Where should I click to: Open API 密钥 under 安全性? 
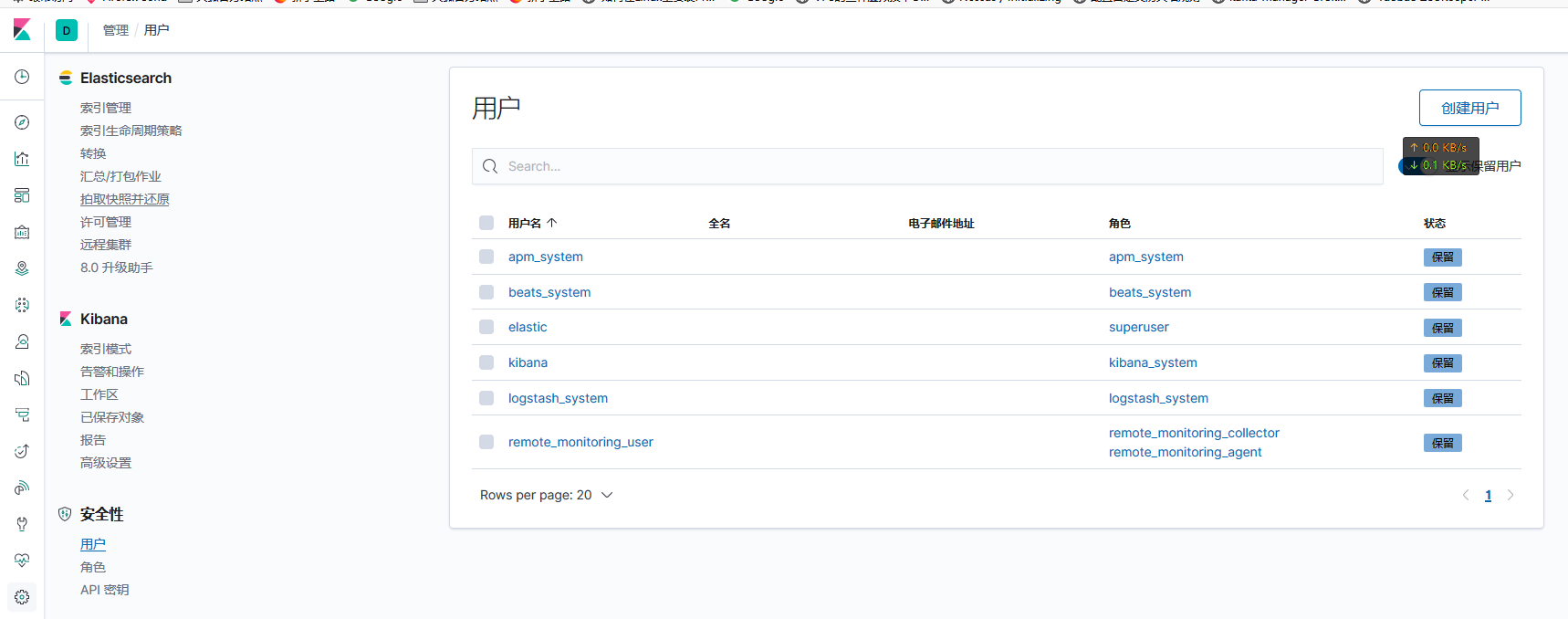(x=105, y=590)
